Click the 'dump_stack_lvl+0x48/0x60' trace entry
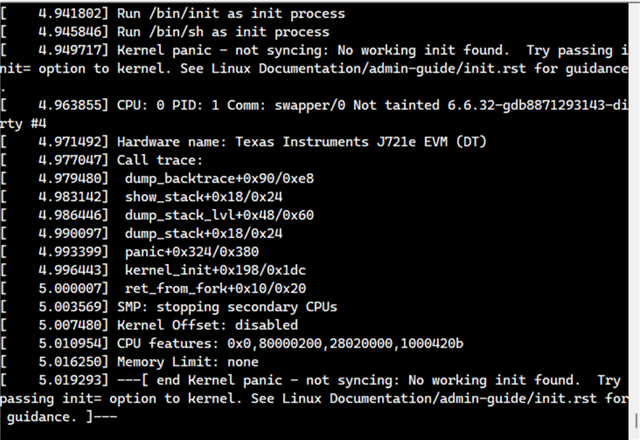The image size is (640, 440). 219,215
